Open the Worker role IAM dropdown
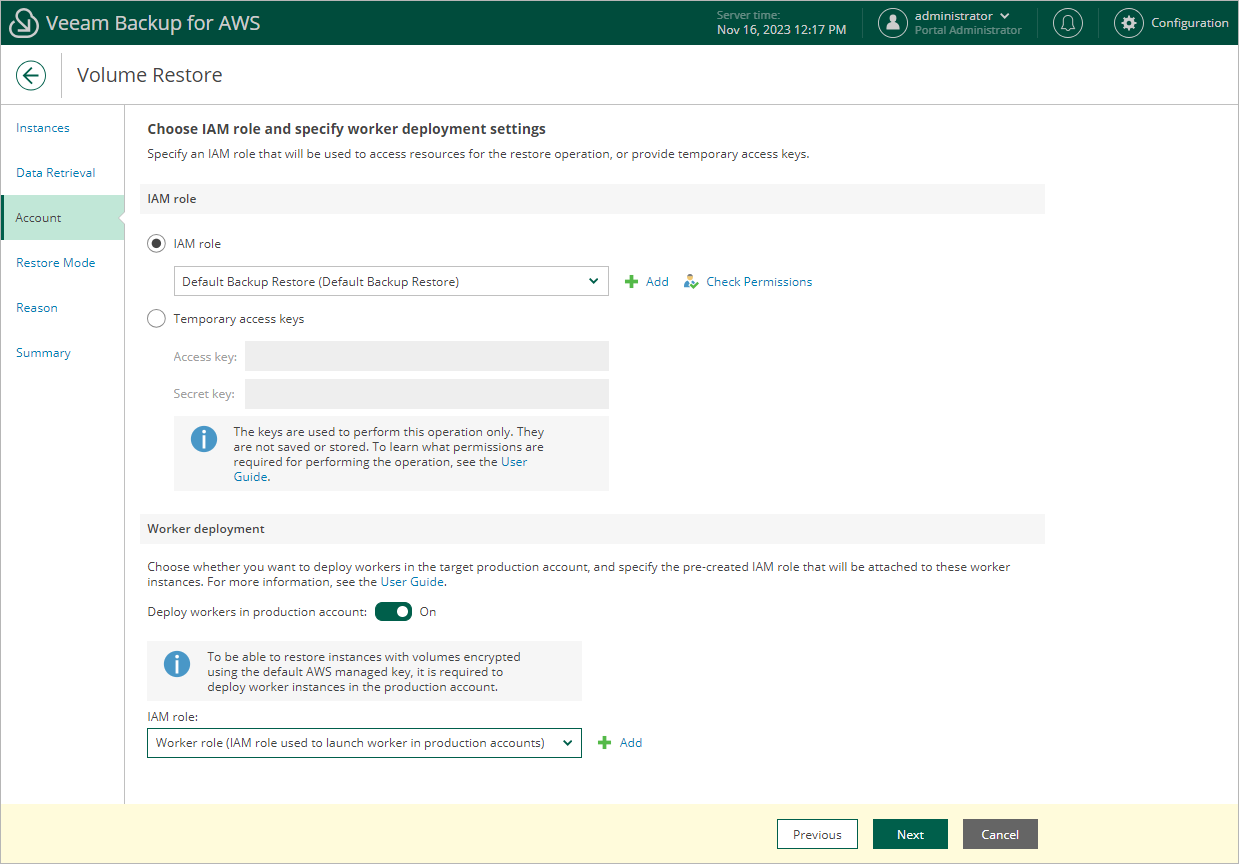The image size is (1239, 864). (364, 743)
